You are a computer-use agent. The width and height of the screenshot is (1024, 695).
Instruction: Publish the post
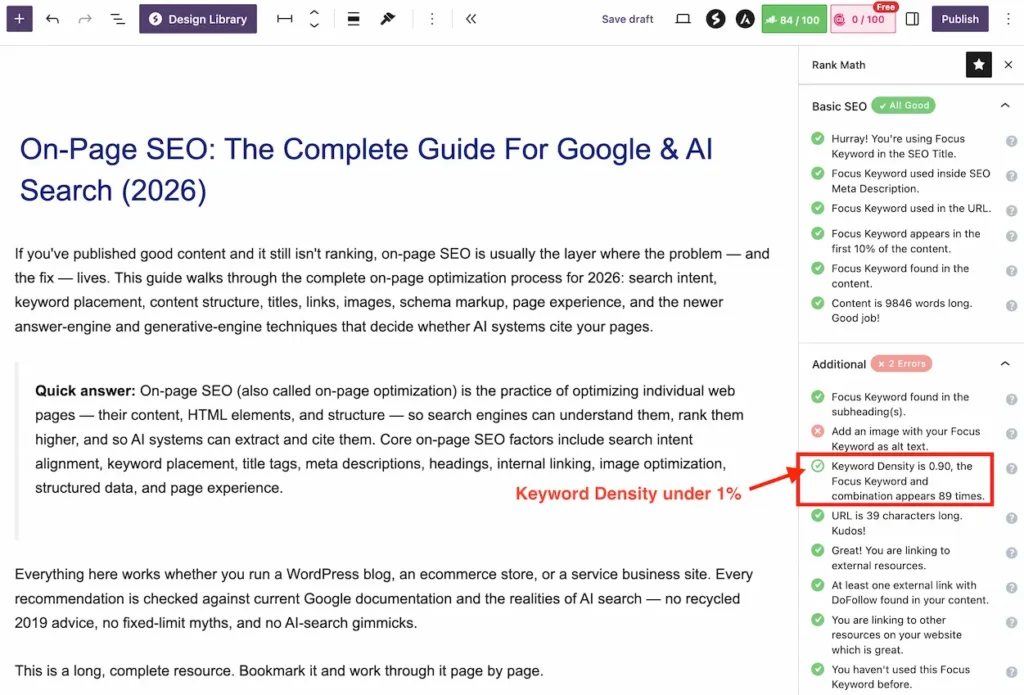959,19
